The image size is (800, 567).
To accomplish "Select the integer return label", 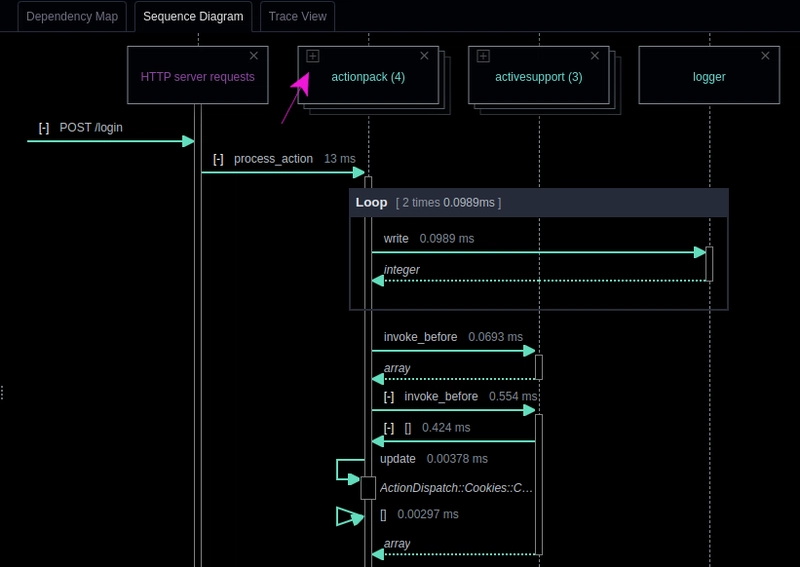I will [x=402, y=270].
